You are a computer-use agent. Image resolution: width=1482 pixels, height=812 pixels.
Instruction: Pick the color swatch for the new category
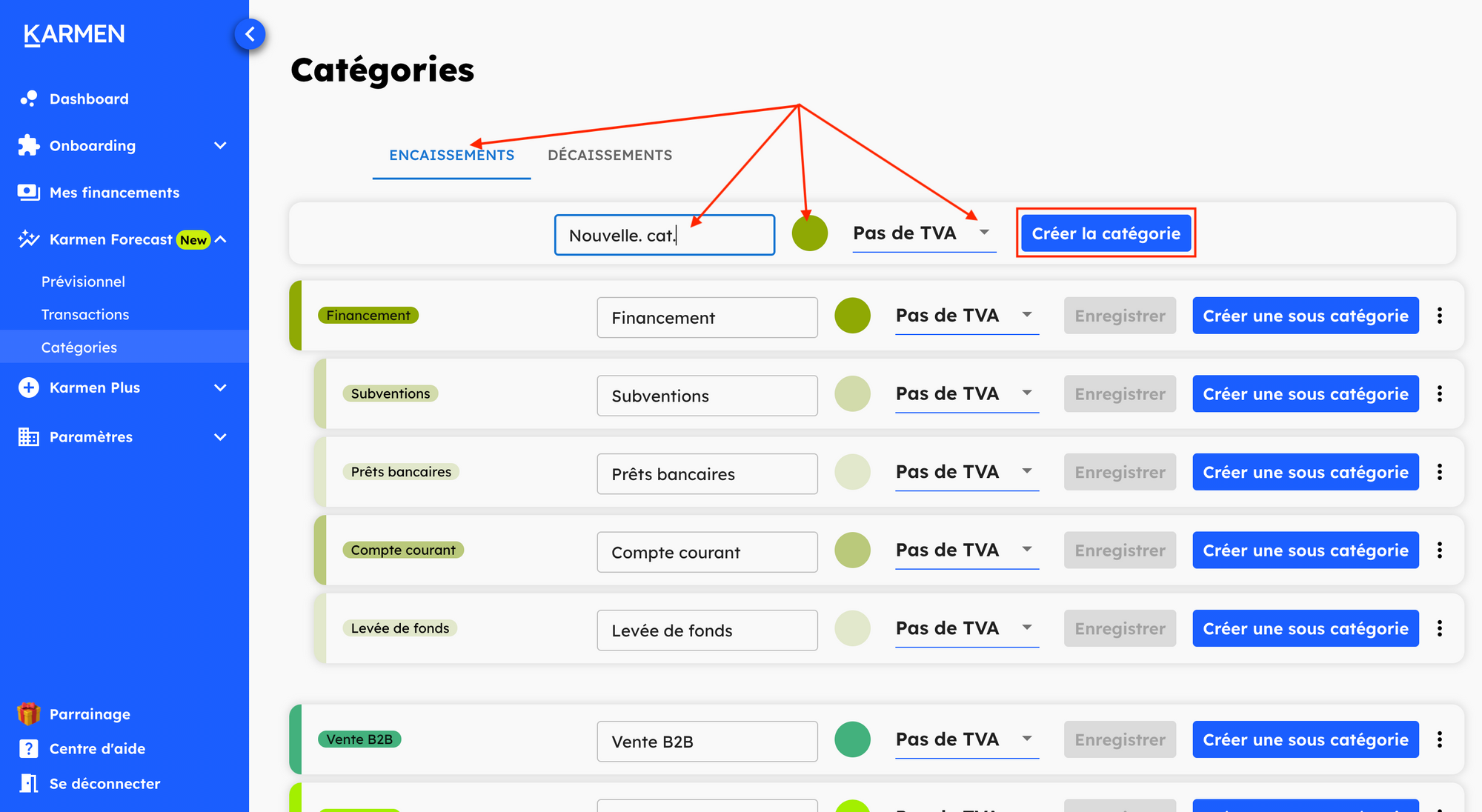coord(809,233)
